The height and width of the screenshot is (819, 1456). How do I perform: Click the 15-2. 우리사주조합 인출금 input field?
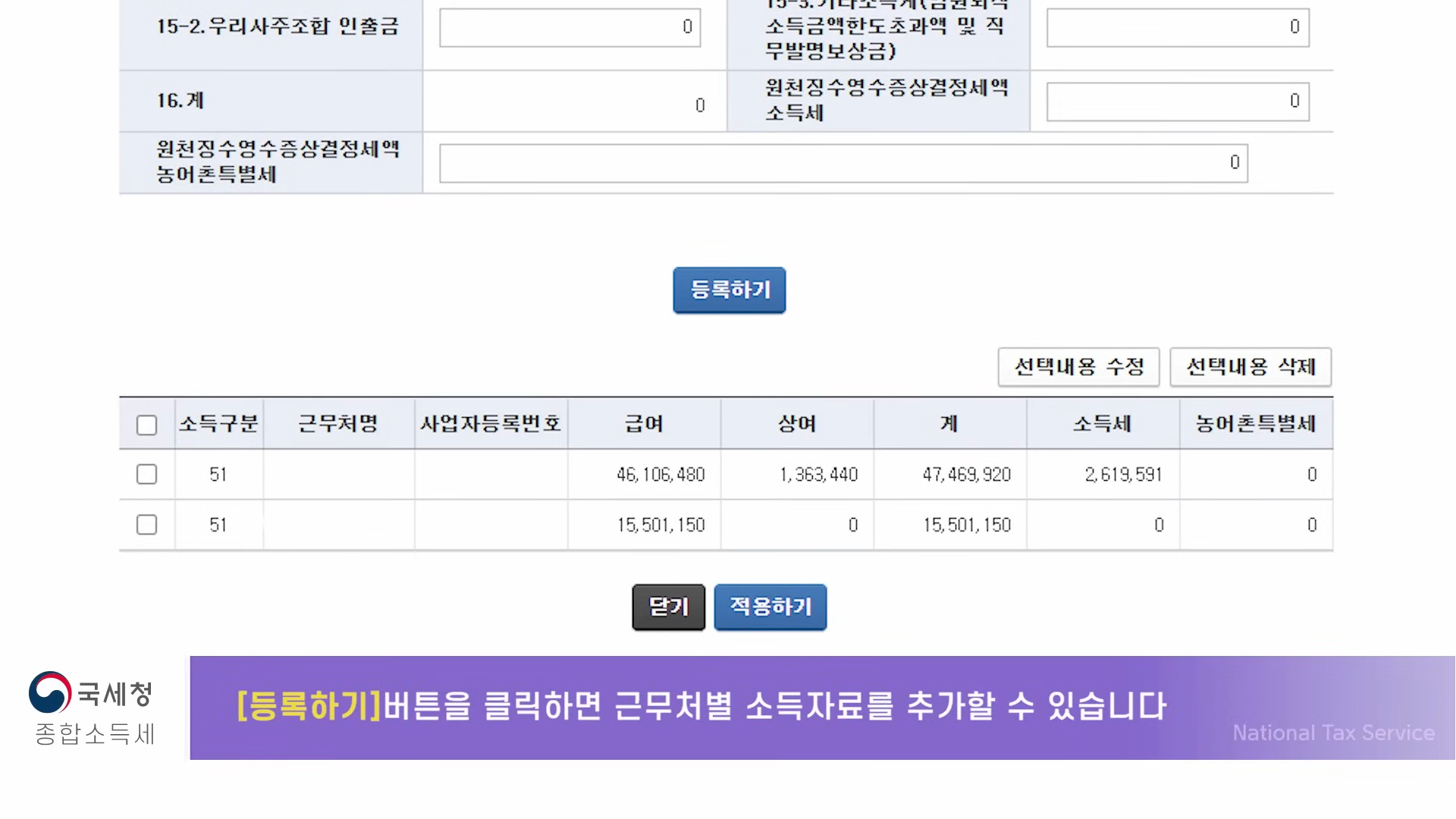point(570,27)
